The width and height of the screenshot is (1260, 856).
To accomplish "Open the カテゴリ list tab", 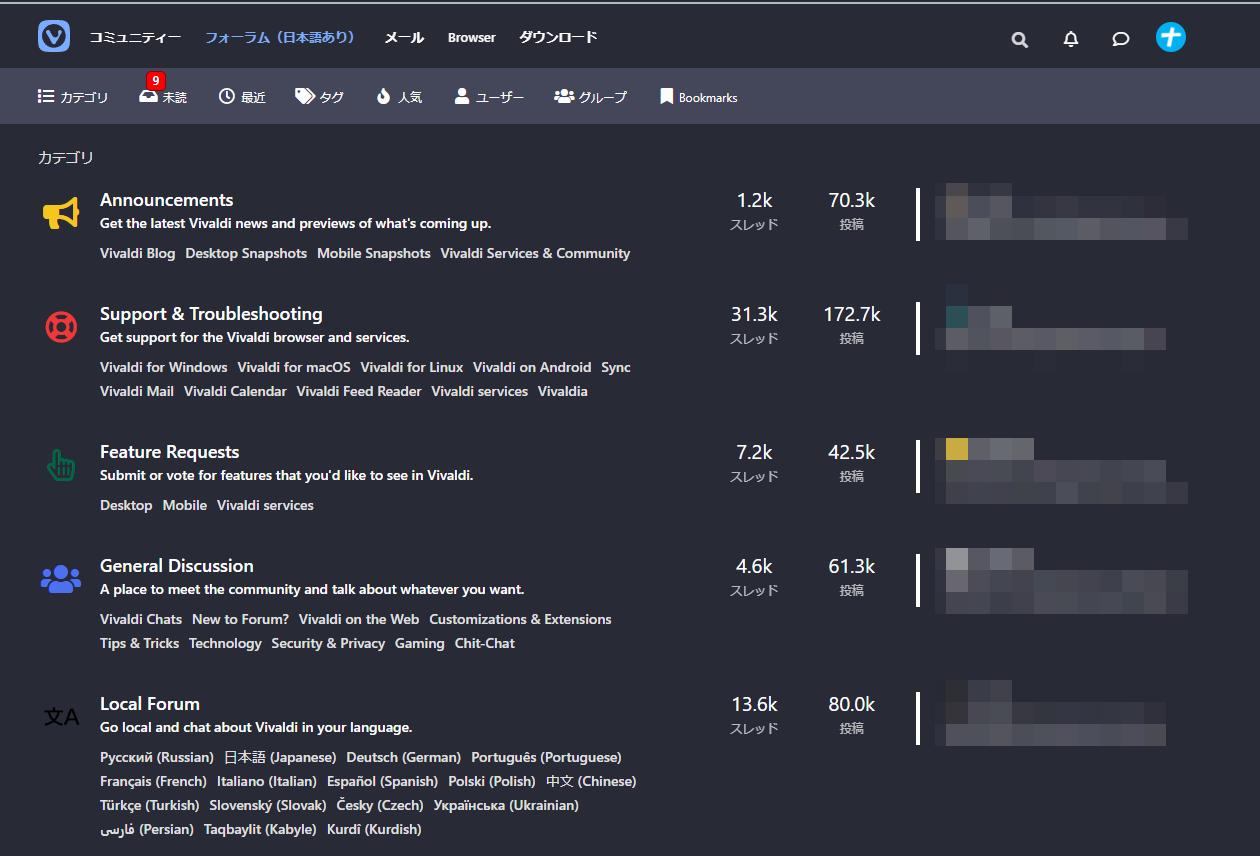I will pos(73,97).
